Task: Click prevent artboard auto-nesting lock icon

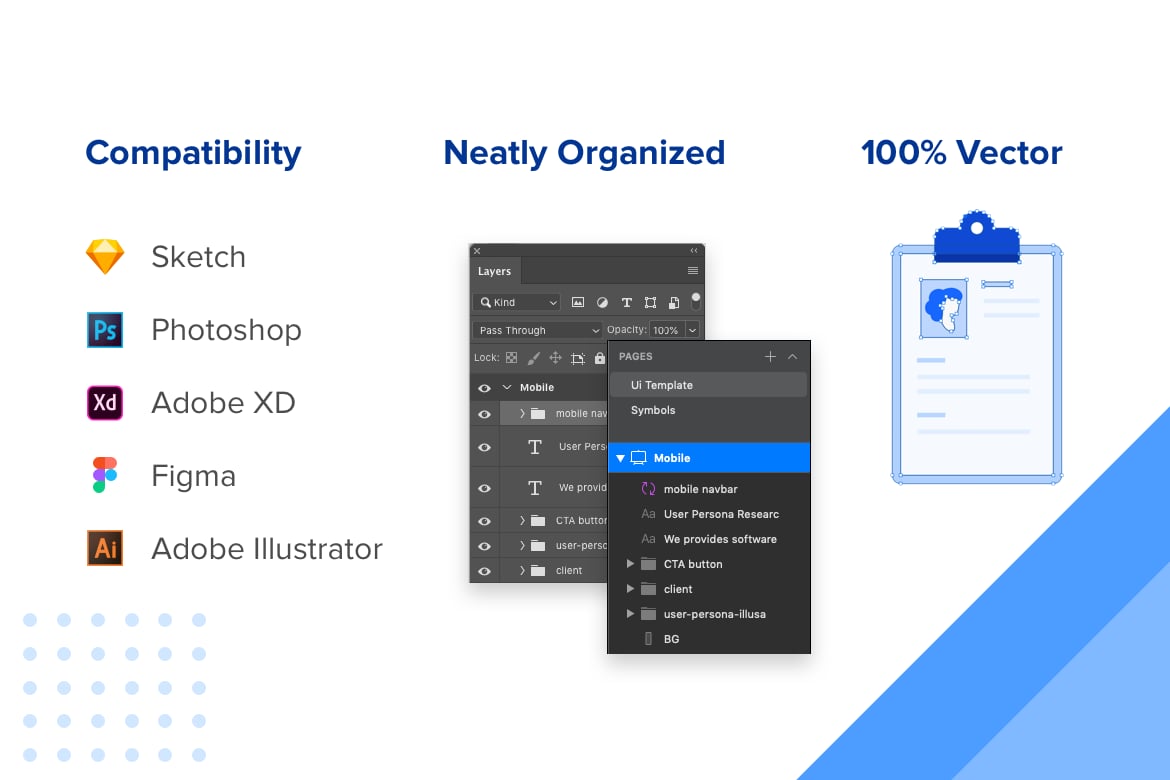Action: click(x=578, y=358)
